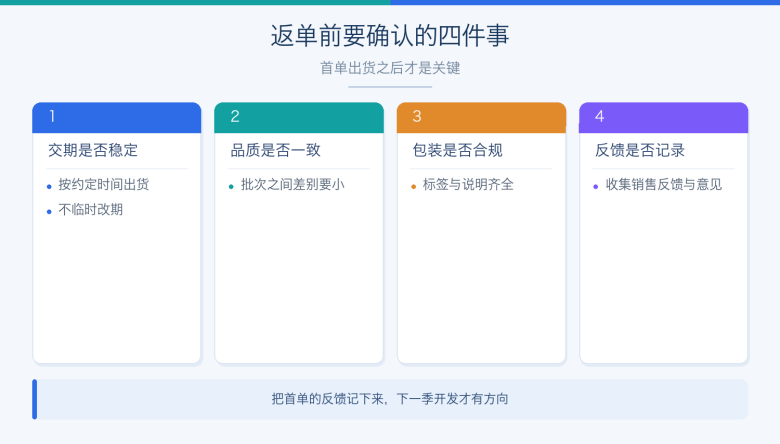This screenshot has height=444, width=780.
Task: Click the orange card header numbered 3
Action: click(x=482, y=117)
